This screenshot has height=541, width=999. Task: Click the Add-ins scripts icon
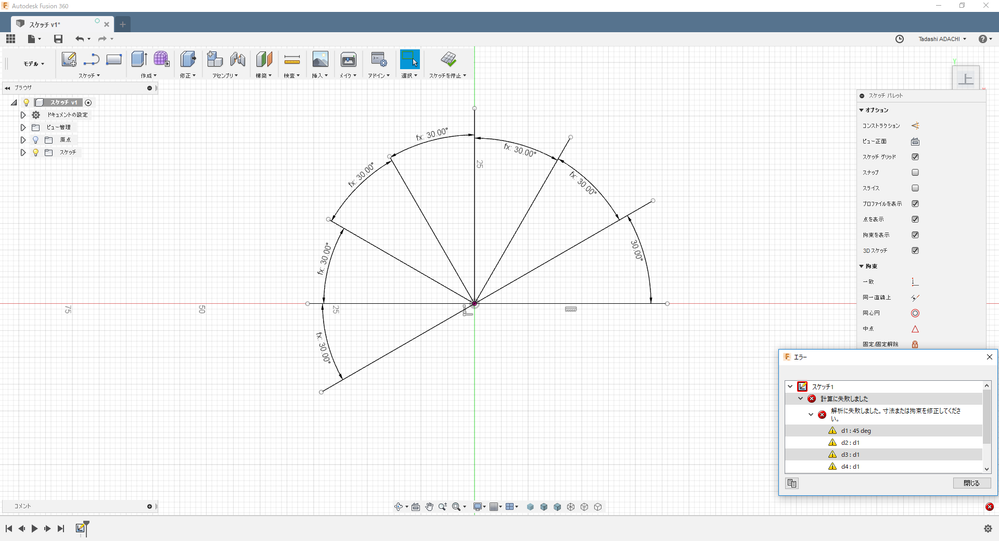378,59
